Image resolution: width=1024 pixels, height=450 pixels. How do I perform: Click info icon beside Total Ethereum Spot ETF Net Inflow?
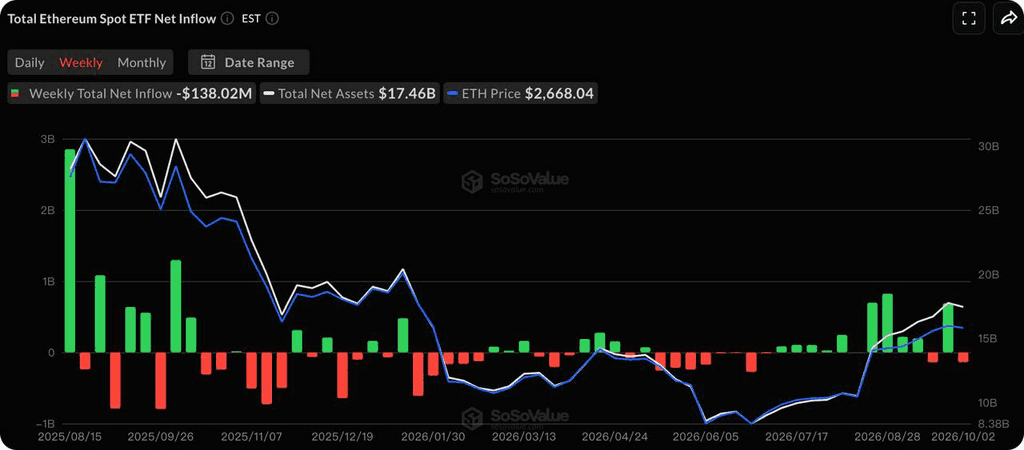pos(227,18)
